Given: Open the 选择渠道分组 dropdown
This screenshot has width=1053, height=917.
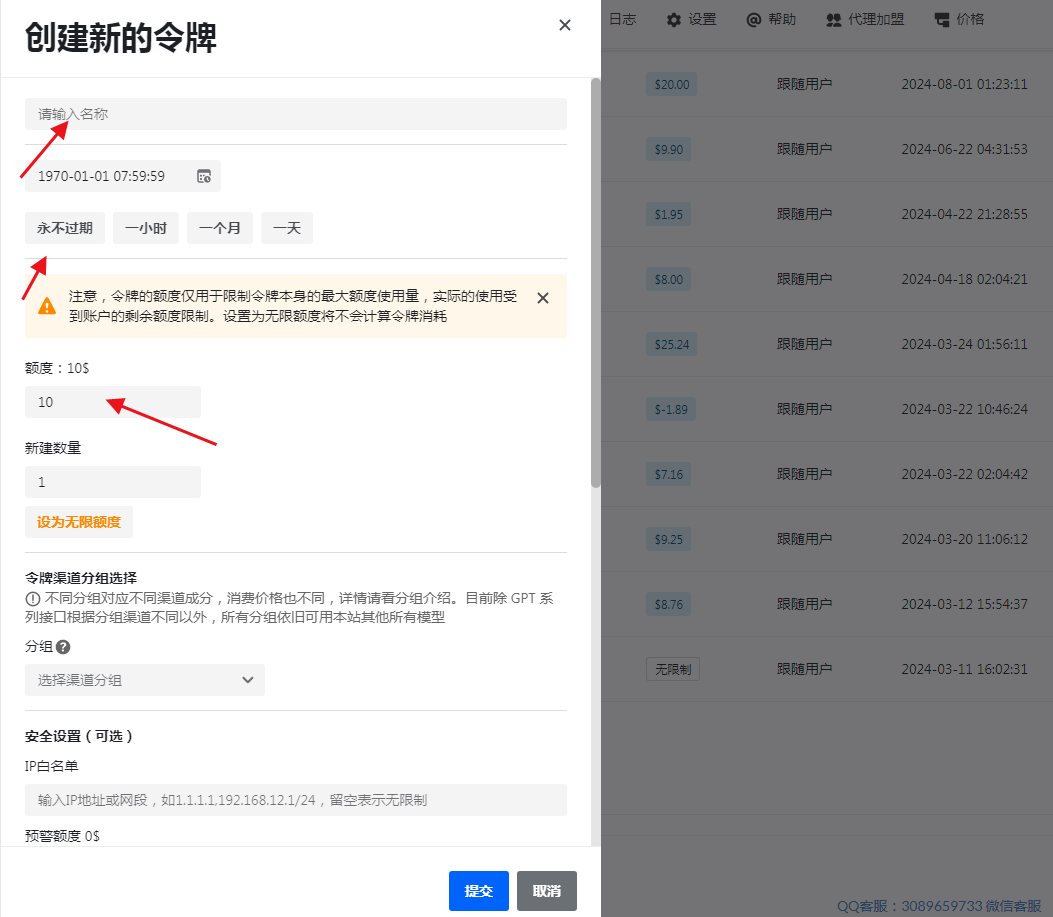Looking at the screenshot, I should [145, 680].
